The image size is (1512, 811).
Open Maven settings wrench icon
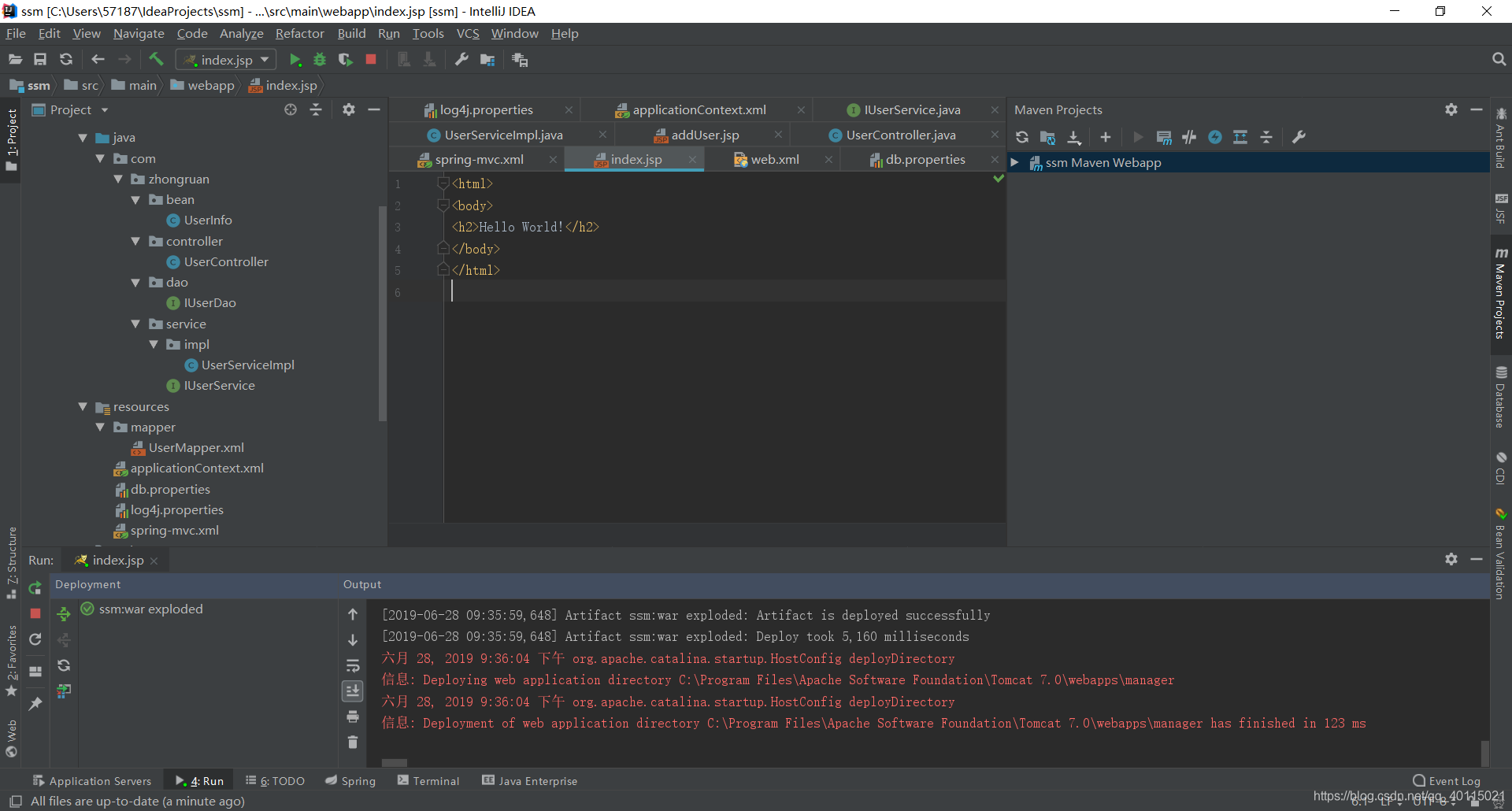coord(1299,138)
